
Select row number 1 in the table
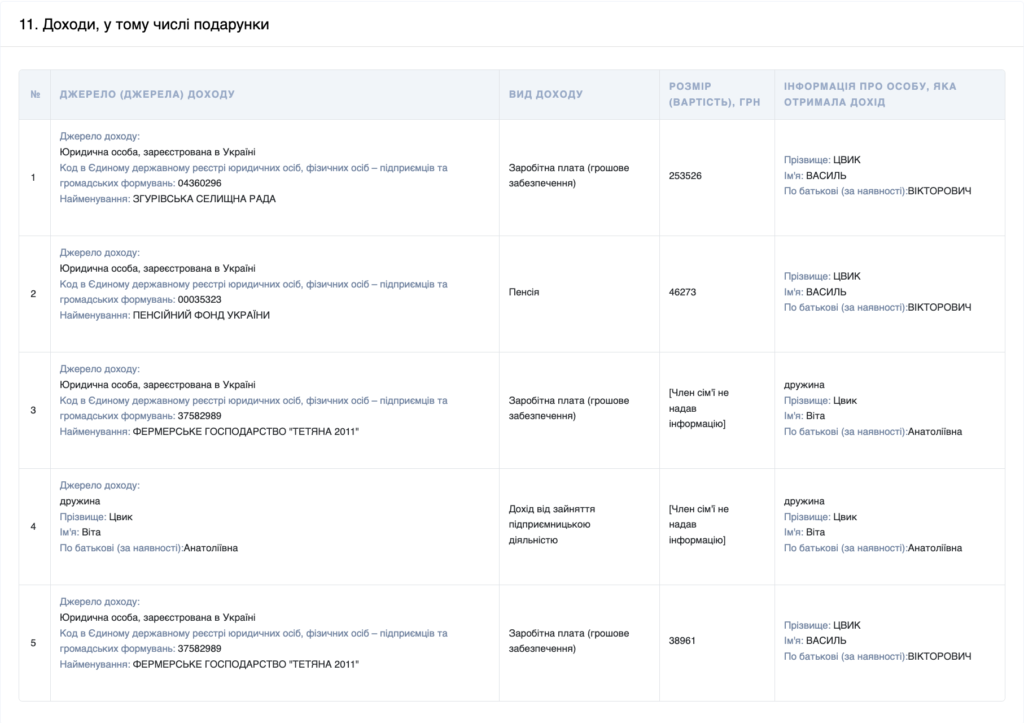pos(34,177)
